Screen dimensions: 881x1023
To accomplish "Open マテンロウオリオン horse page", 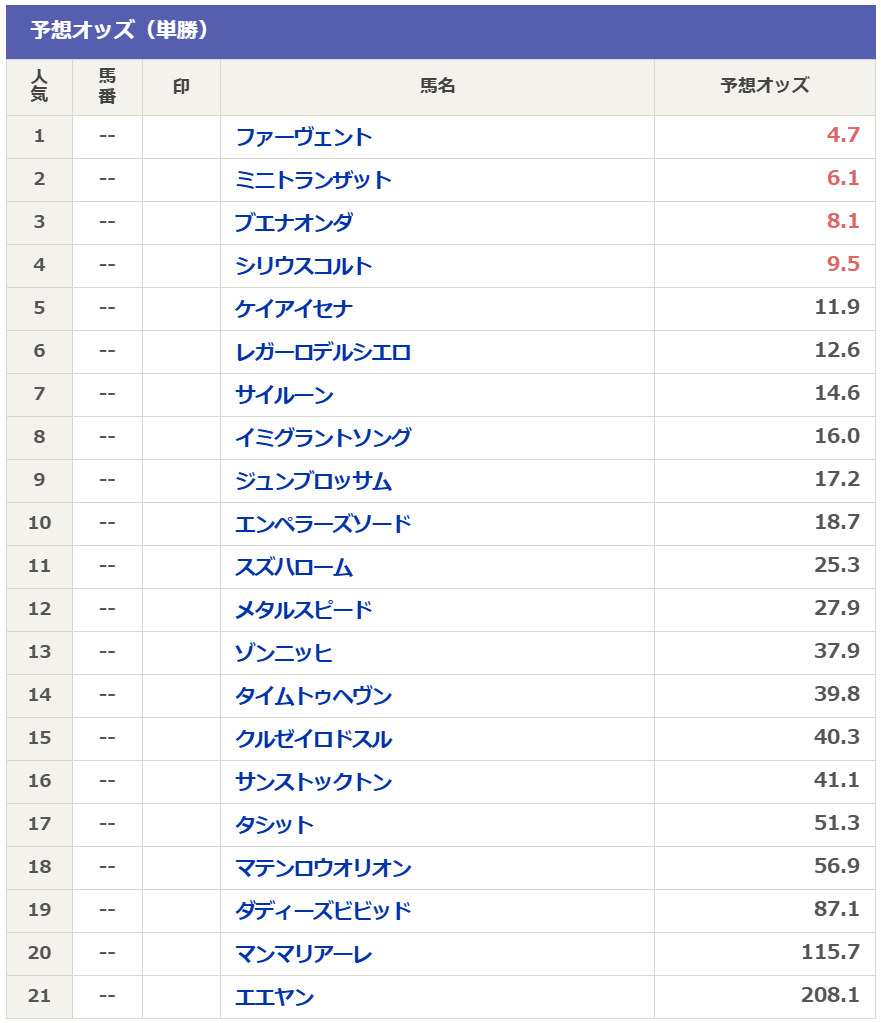I will pos(323,868).
